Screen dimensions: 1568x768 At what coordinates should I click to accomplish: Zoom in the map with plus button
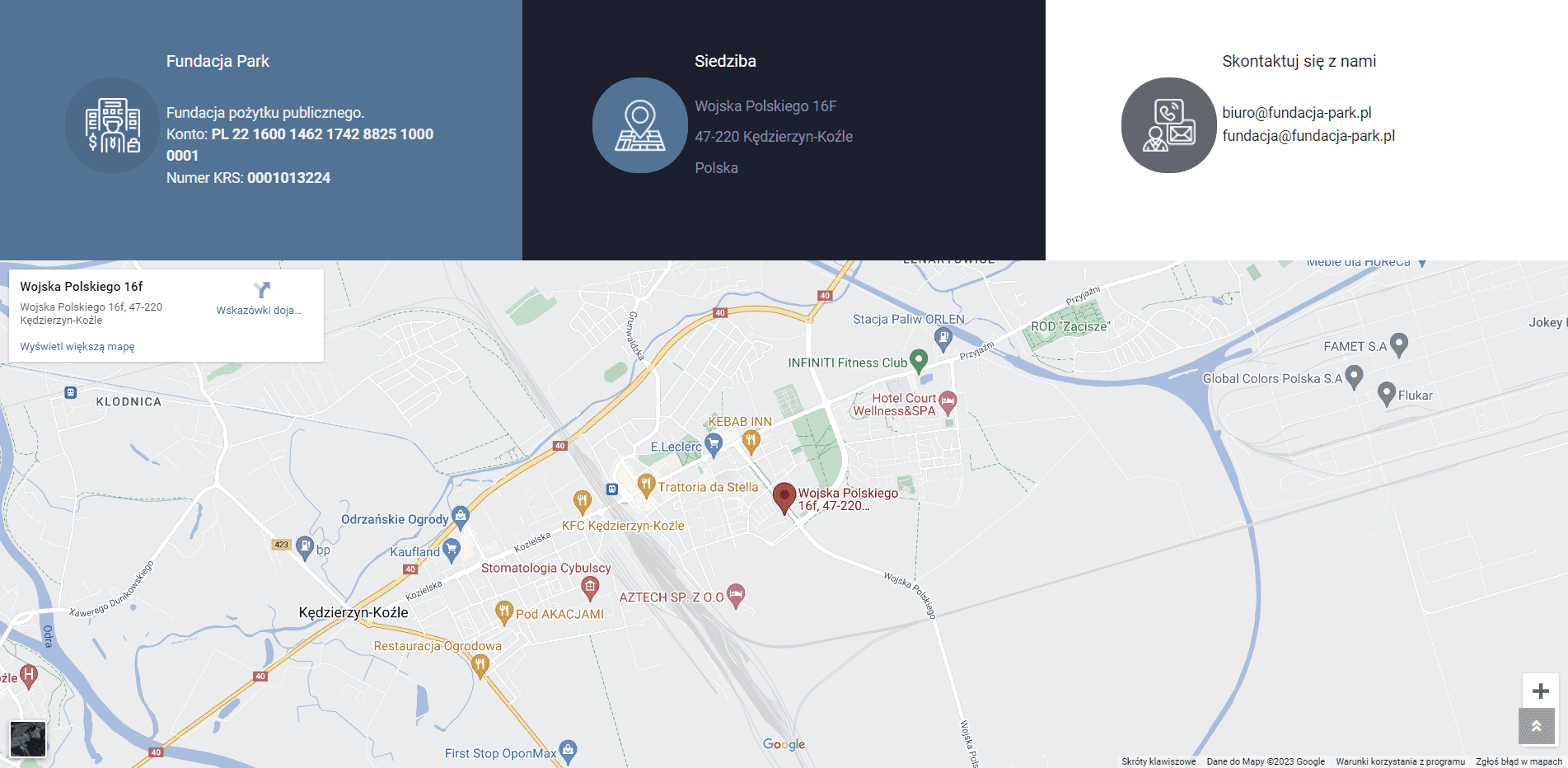click(1540, 691)
